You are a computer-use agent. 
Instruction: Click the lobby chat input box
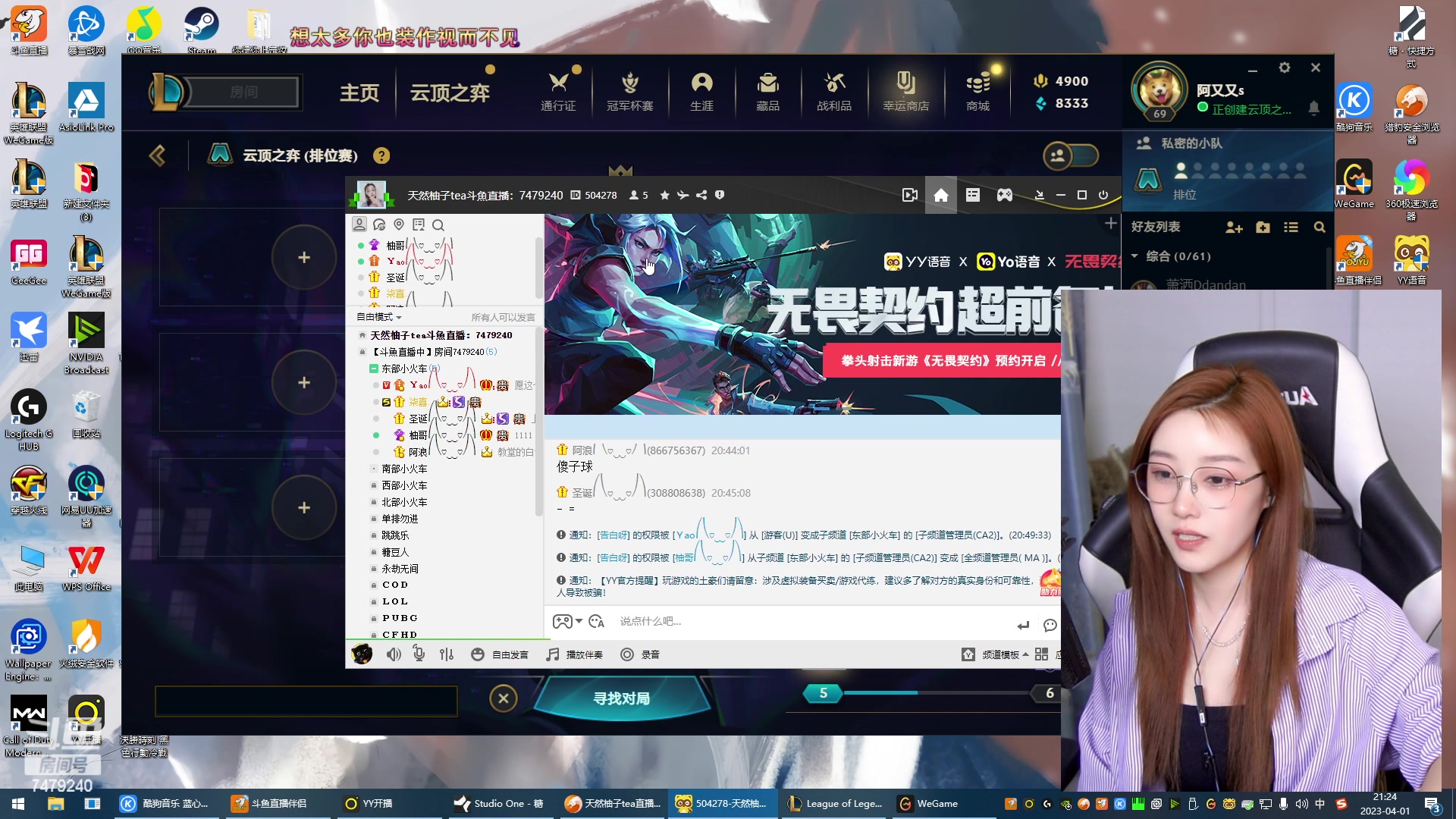click(306, 701)
